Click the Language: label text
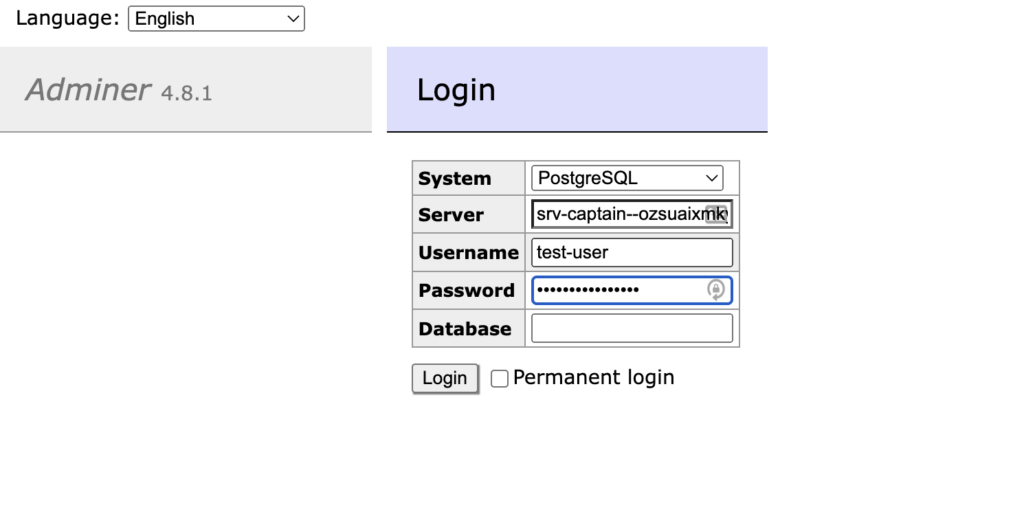Image resolution: width=1024 pixels, height=514 pixels. [x=68, y=18]
